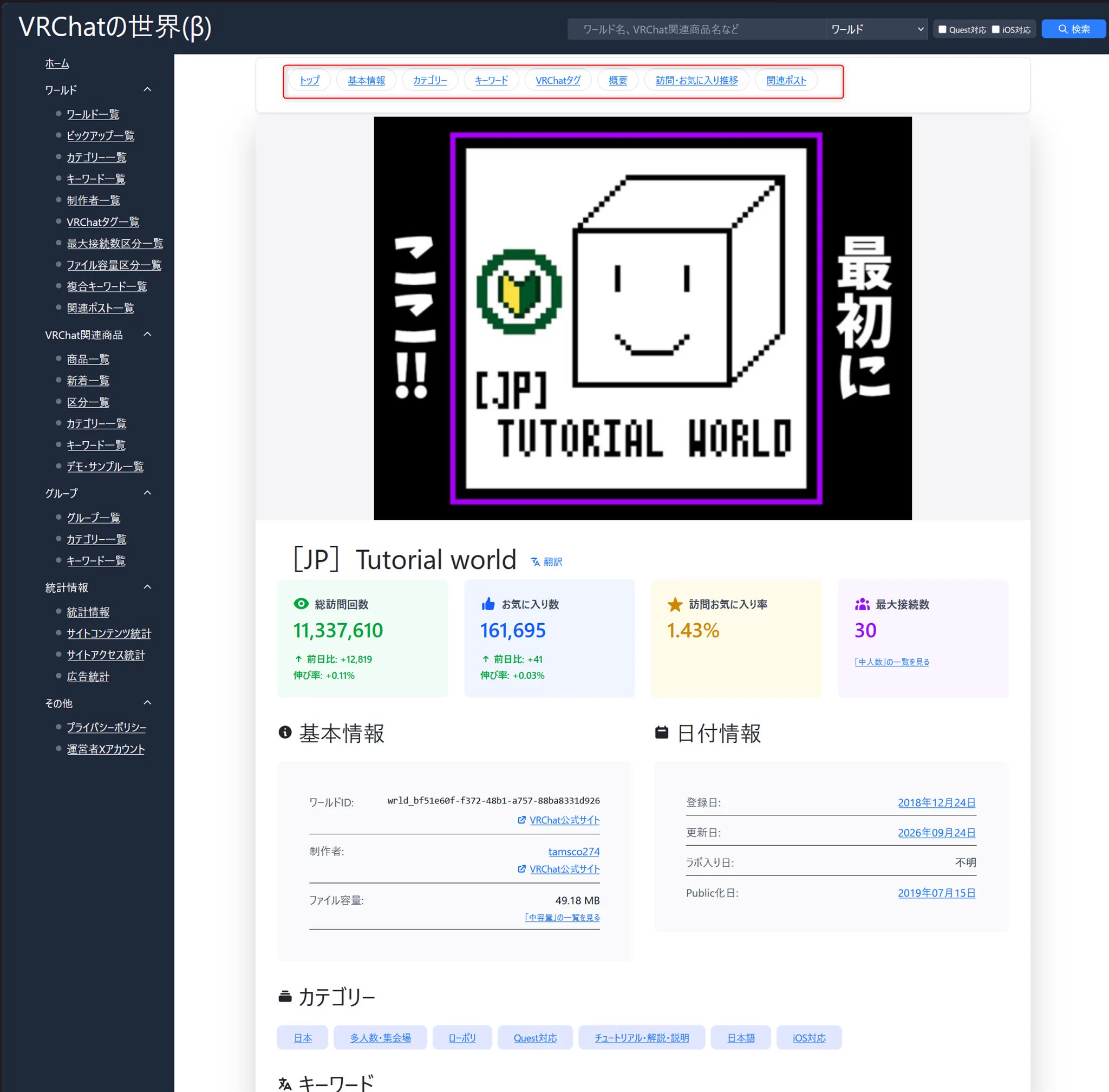
Task: Click external link icon under tamsco274 author
Action: 521,869
